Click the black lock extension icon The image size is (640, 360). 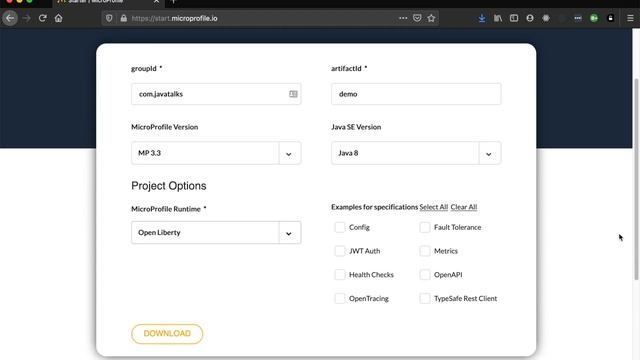pos(611,18)
